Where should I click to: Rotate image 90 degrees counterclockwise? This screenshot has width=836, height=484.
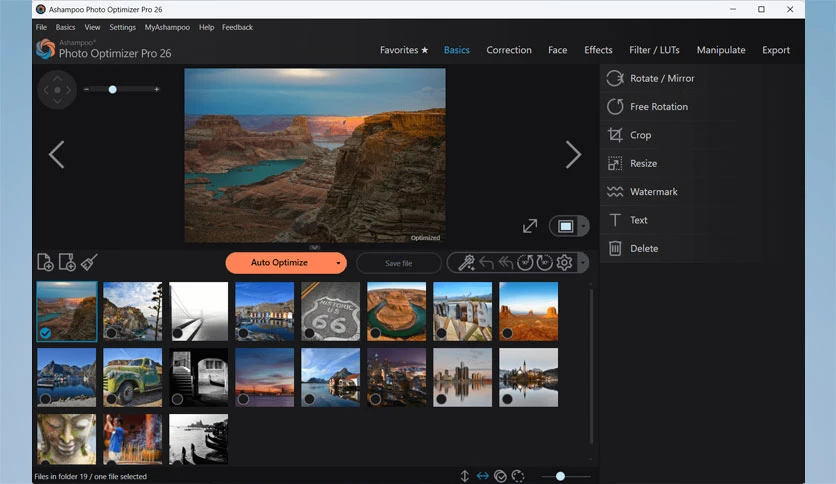(x=525, y=262)
